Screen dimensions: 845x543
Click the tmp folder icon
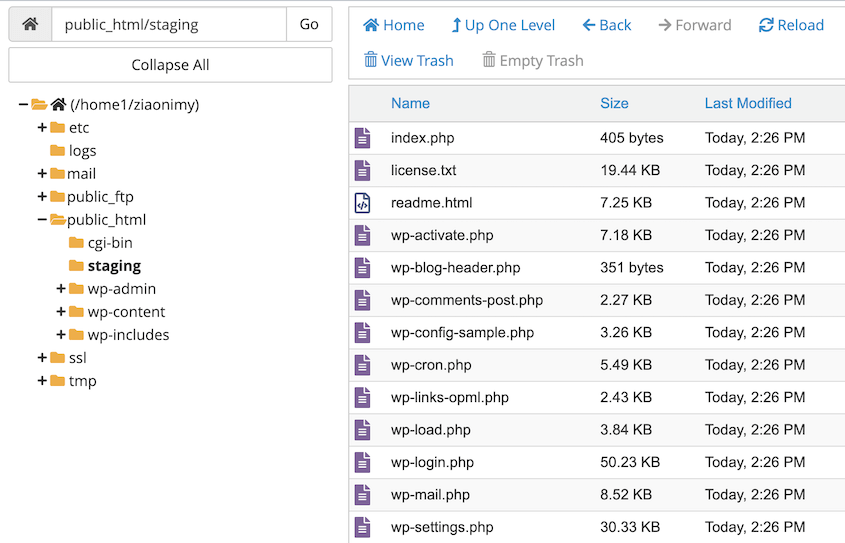(58, 381)
